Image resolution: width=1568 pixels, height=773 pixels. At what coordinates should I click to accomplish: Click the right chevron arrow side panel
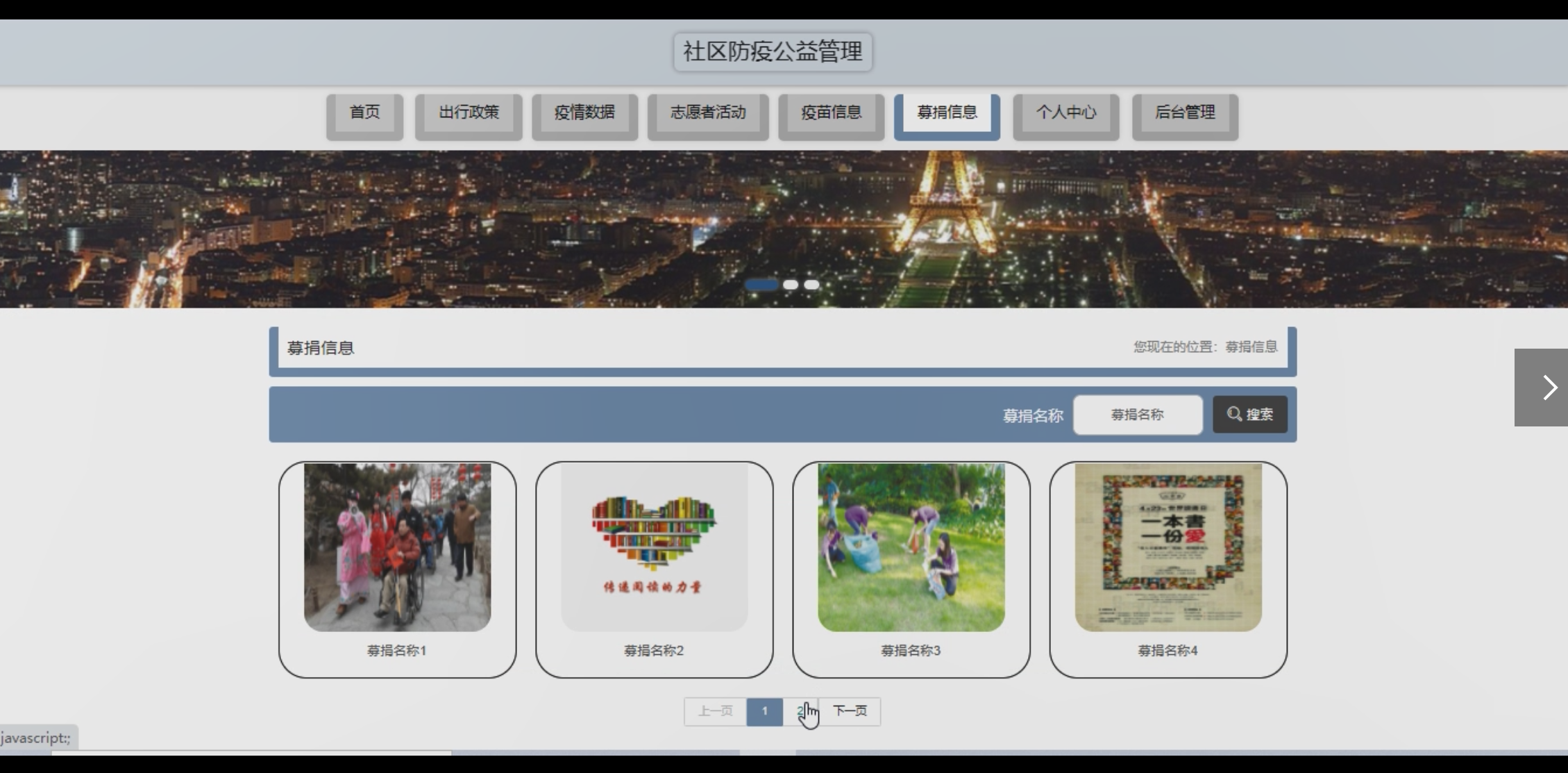(1542, 388)
